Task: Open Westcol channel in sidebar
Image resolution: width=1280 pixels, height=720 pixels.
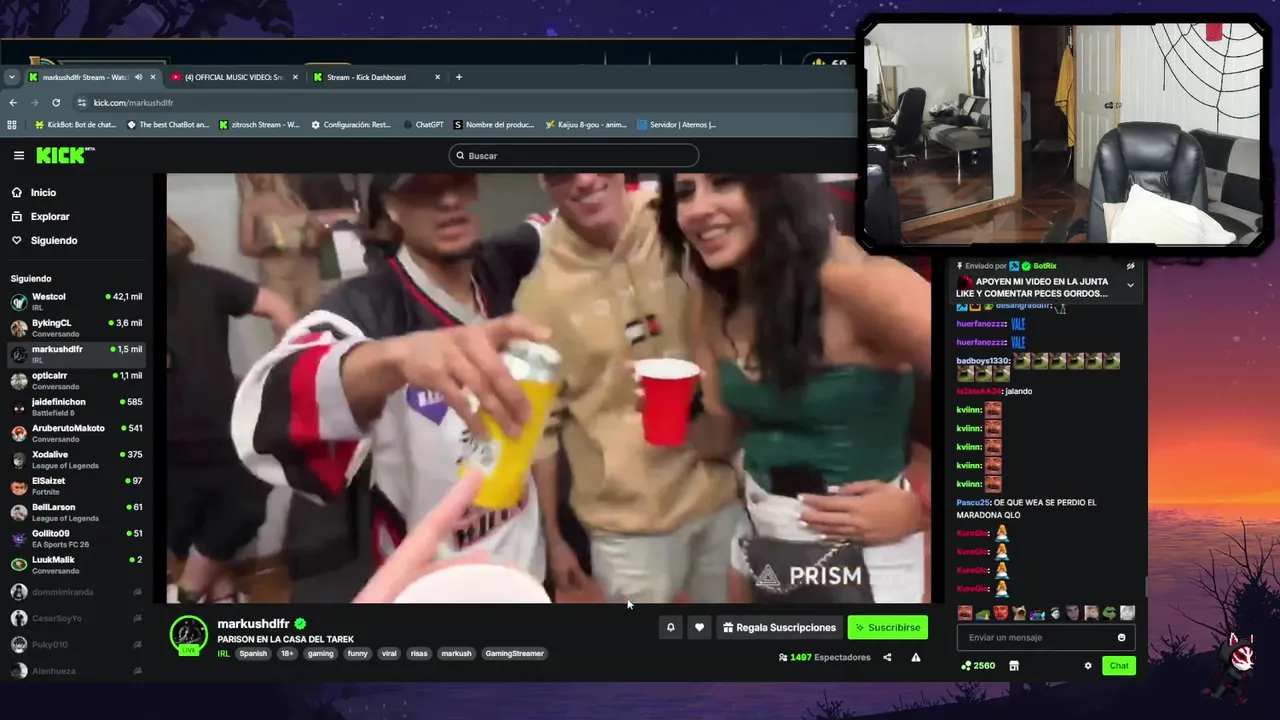Action: pos(77,301)
